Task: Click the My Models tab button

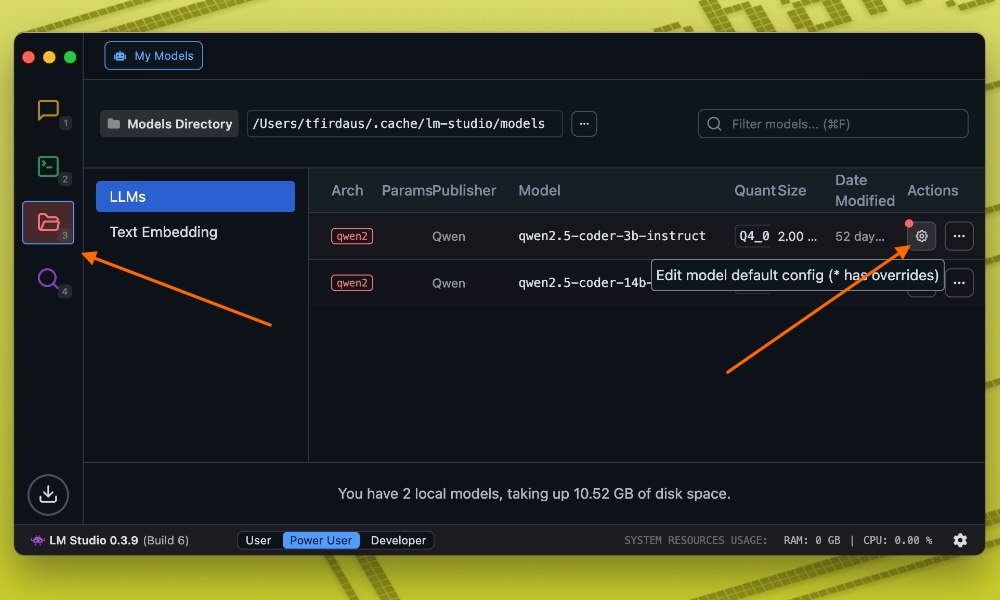Action: [154, 56]
